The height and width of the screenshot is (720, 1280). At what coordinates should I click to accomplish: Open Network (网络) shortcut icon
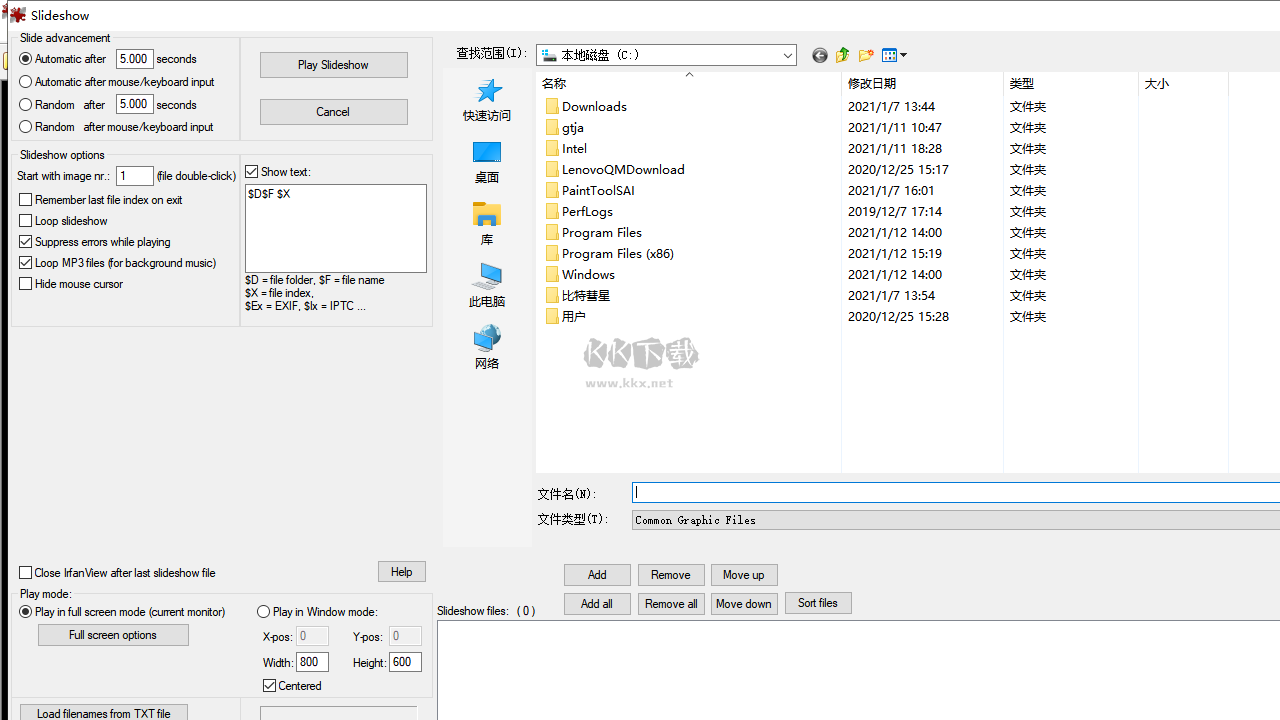pos(487,348)
